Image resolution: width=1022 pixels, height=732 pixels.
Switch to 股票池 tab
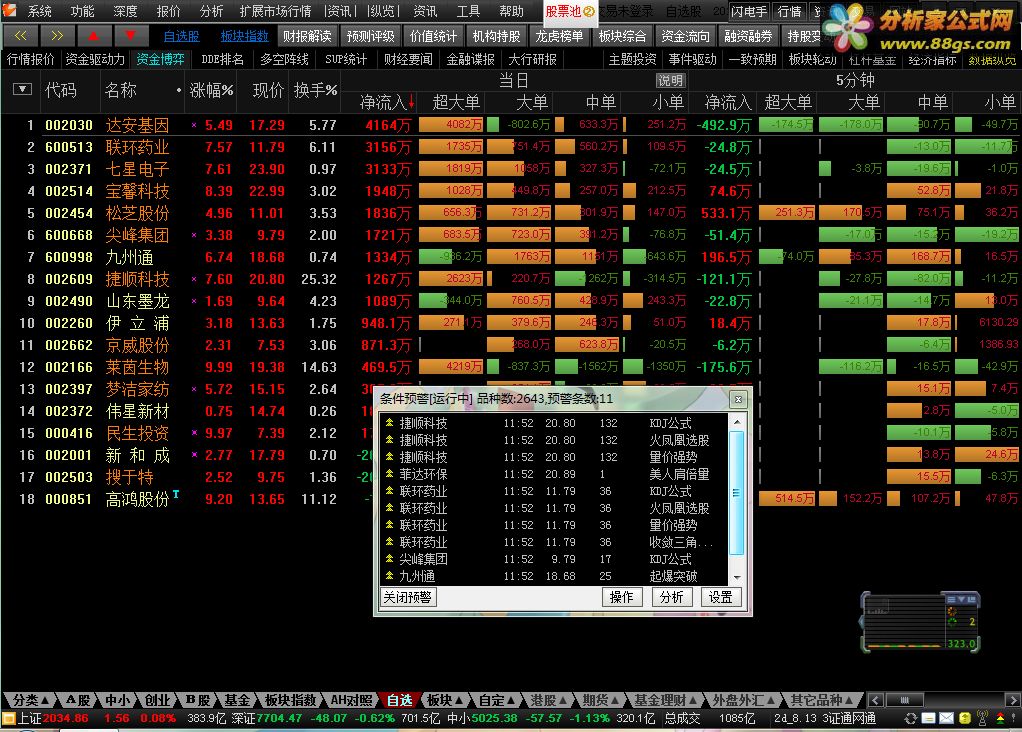click(570, 11)
